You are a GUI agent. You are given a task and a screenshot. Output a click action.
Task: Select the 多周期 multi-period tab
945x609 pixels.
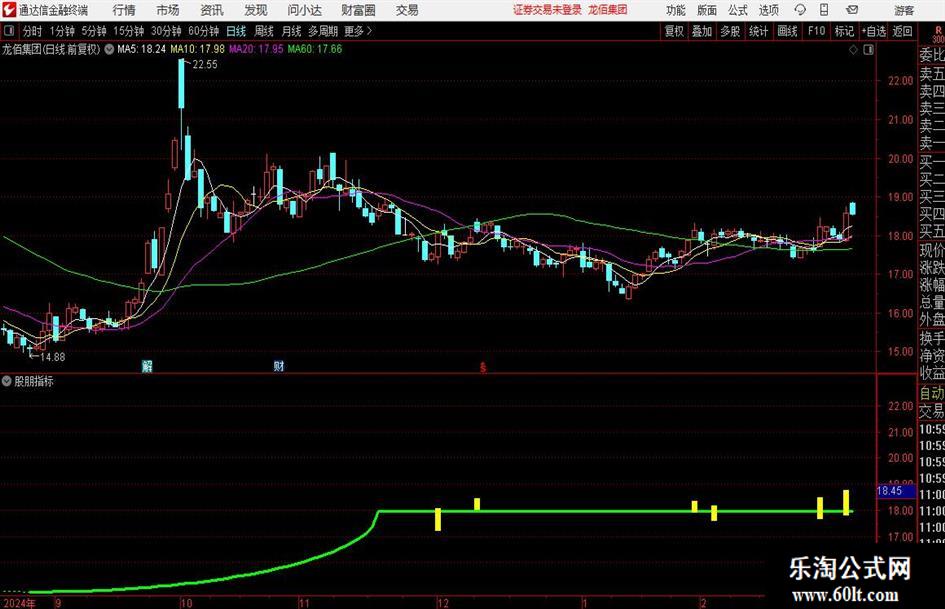323,31
